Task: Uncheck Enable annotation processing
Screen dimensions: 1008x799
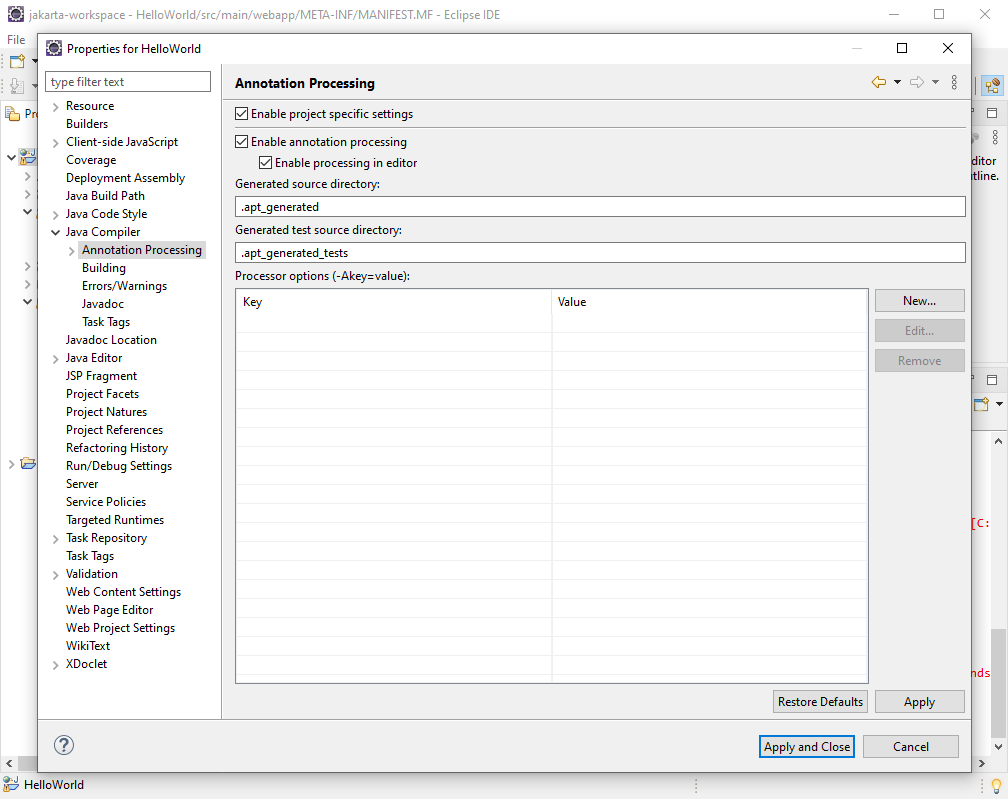Action: (241, 141)
